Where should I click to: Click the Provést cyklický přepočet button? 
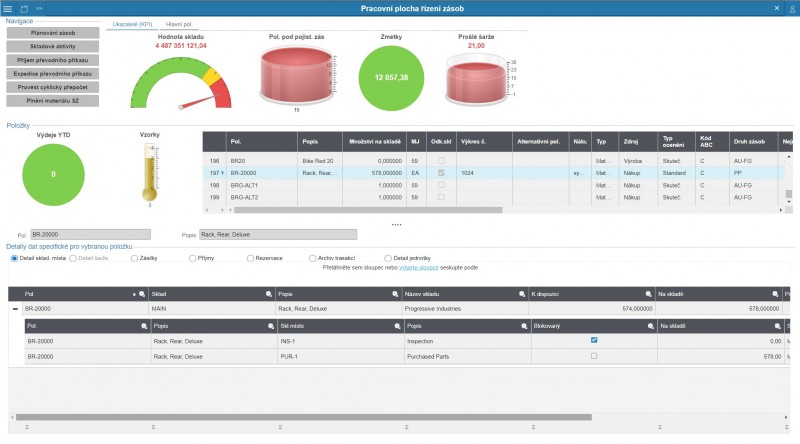(x=52, y=87)
